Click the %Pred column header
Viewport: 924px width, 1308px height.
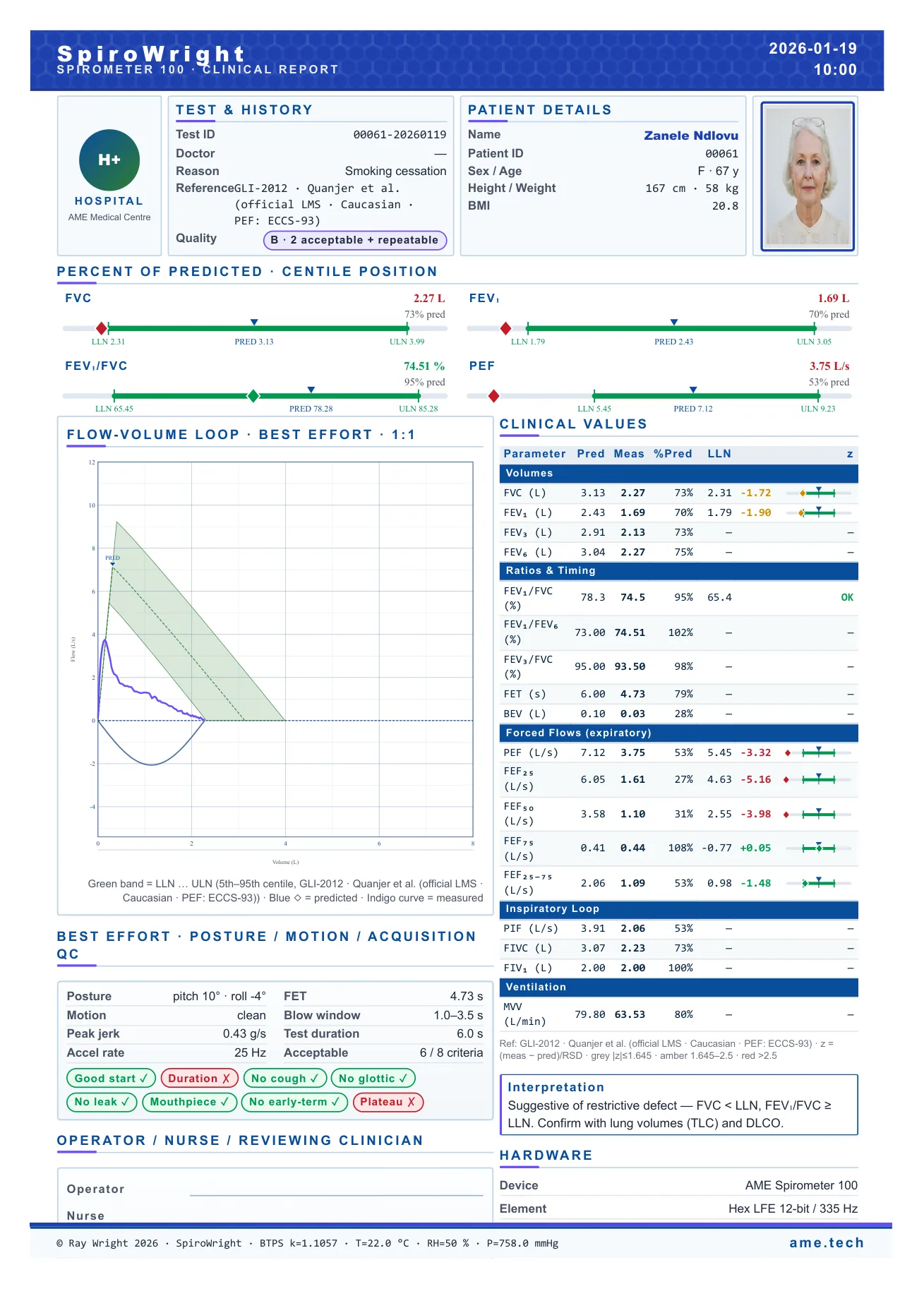(673, 455)
